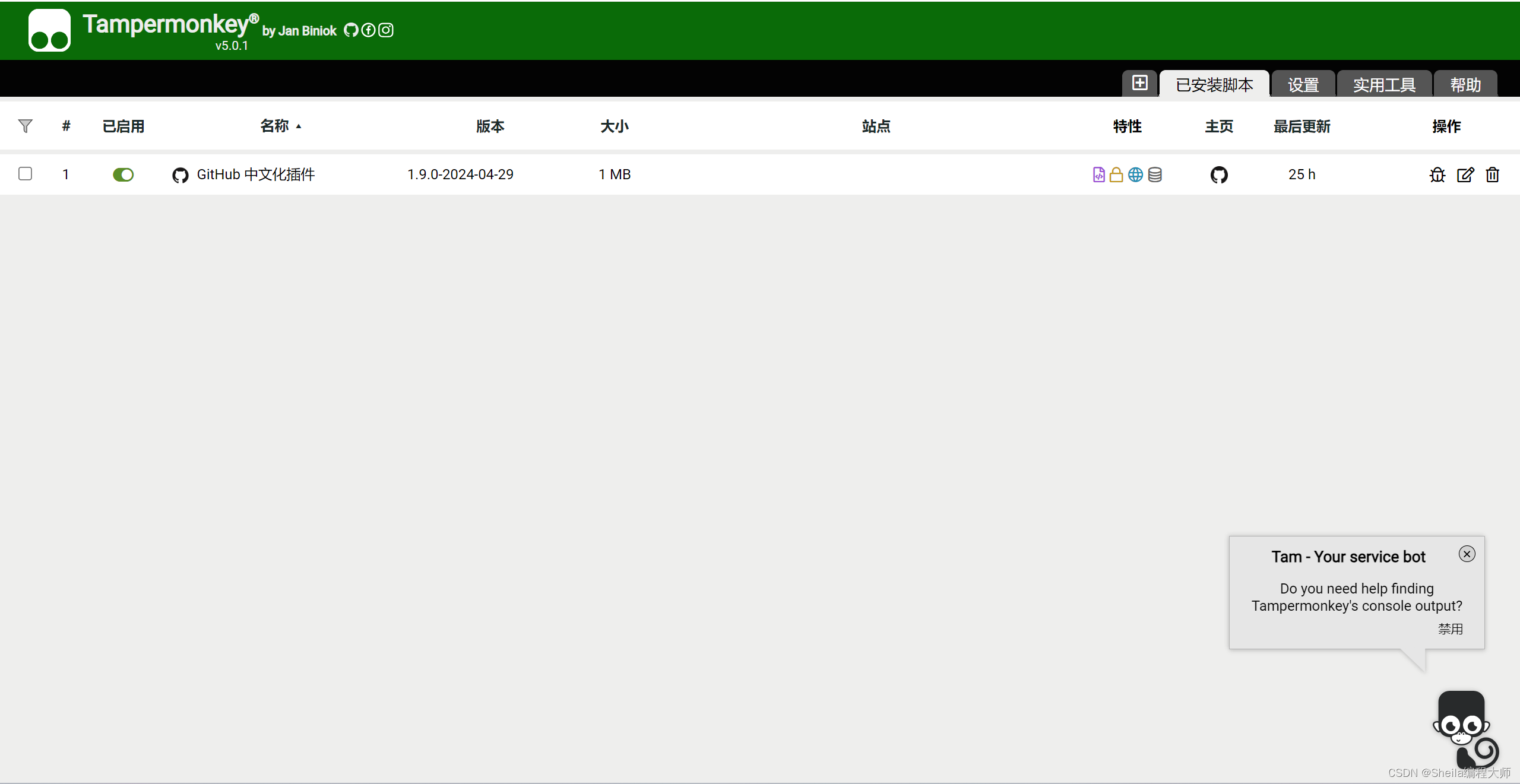Click the storage database feature icon
This screenshot has height=784, width=1520.
[x=1155, y=175]
